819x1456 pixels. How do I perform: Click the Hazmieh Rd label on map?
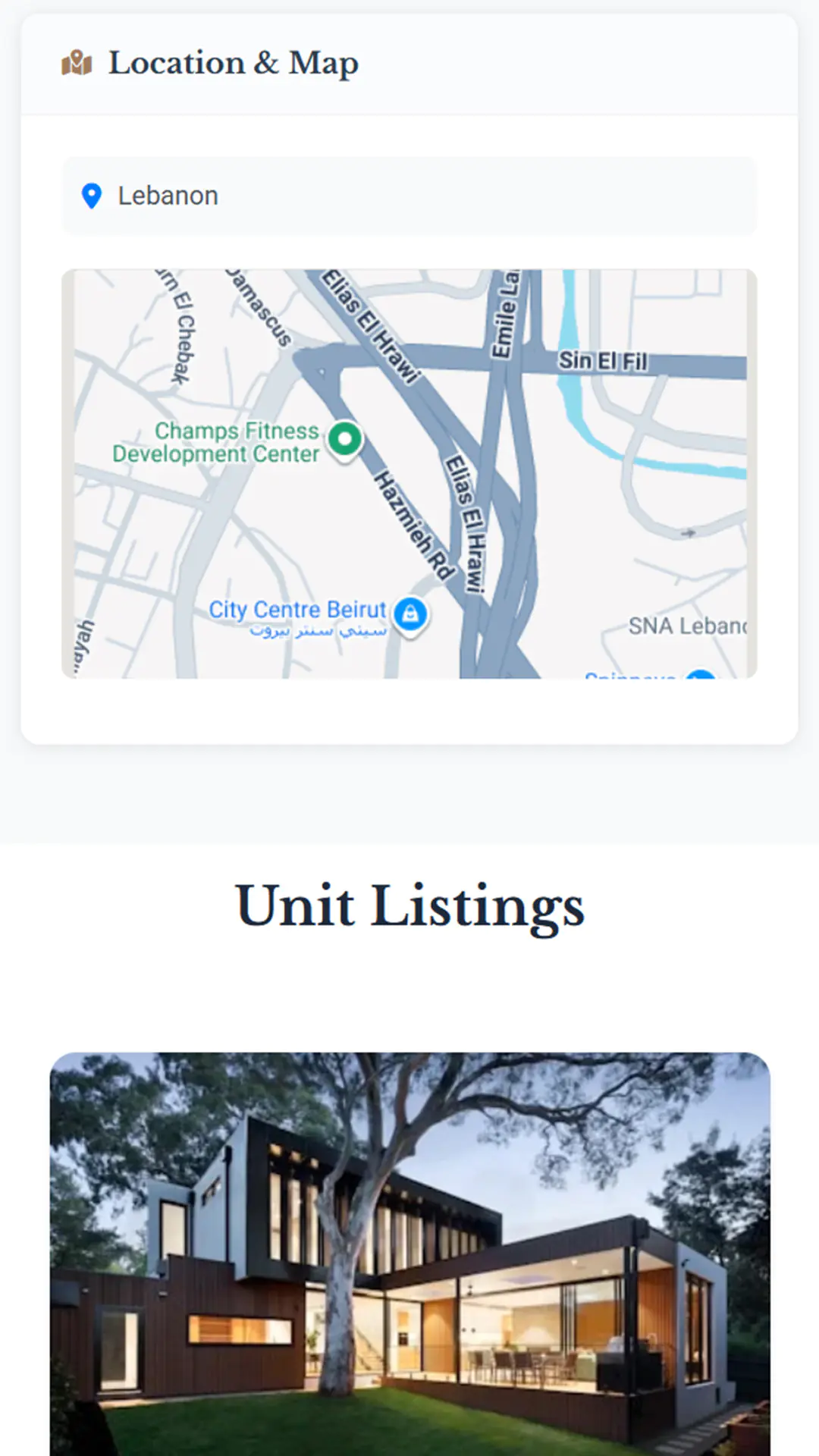416,525
